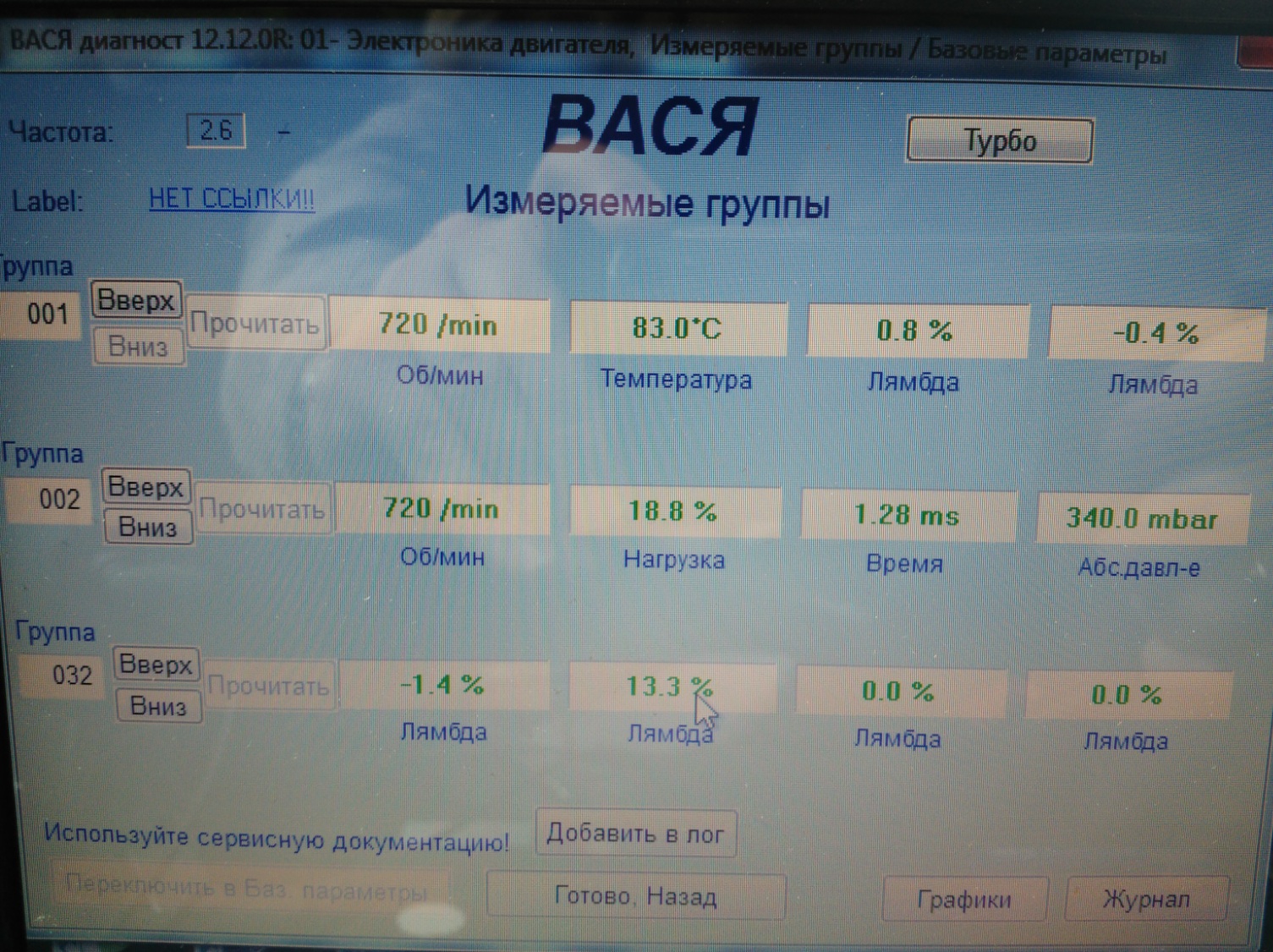Image resolution: width=1273 pixels, height=952 pixels.
Task: Select the group 001 number field
Action: click(x=47, y=315)
